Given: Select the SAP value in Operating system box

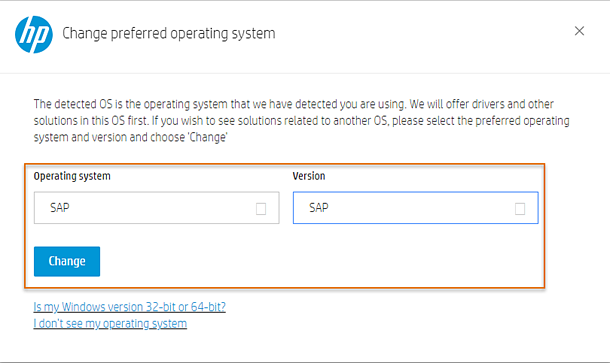Looking at the screenshot, I should pyautogui.click(x=60, y=208).
